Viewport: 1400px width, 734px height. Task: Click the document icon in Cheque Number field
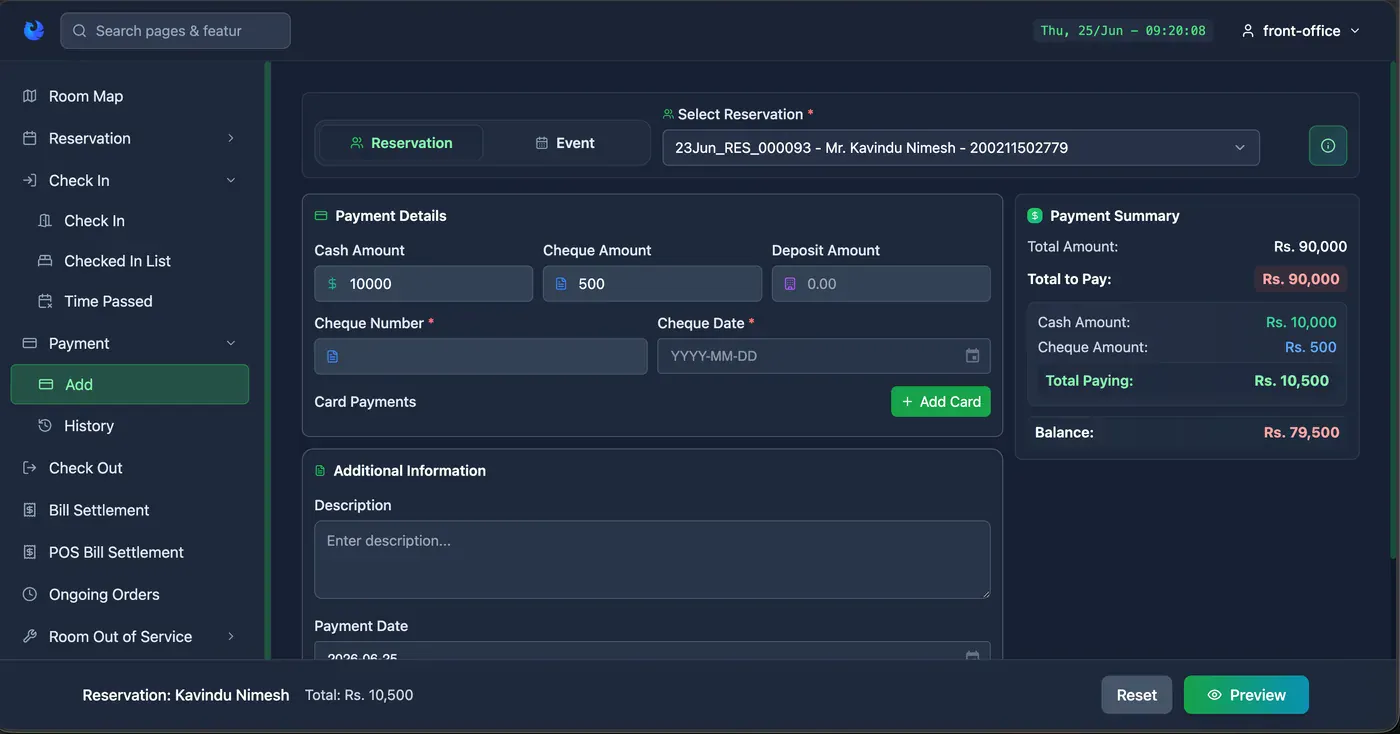(333, 356)
